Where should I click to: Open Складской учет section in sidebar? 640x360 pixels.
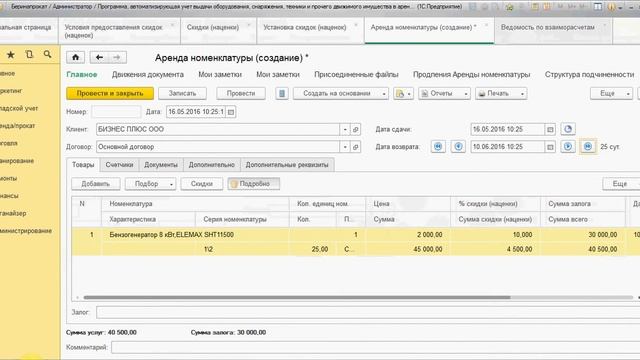coord(19,109)
